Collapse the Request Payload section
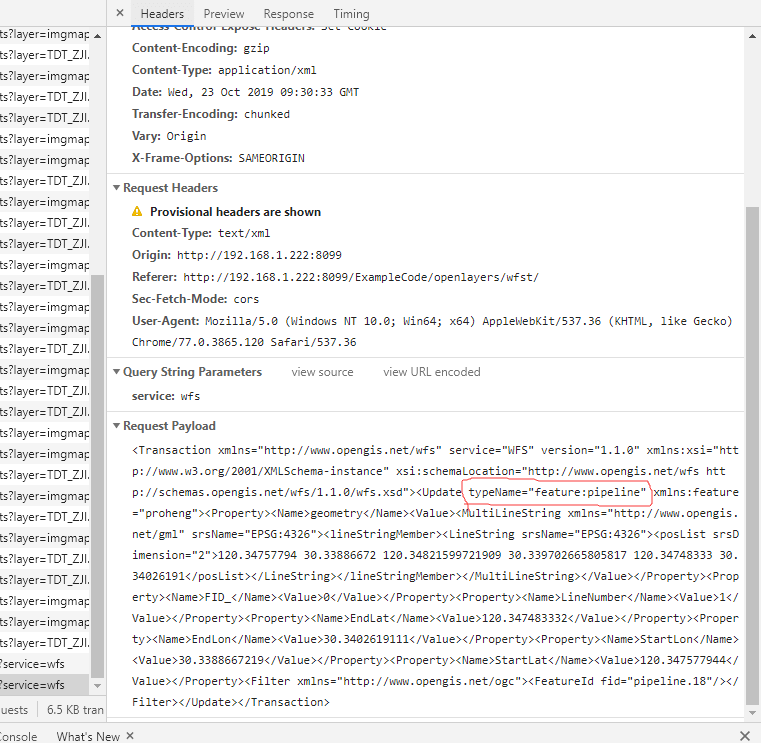The width and height of the screenshot is (761, 743). 117,426
